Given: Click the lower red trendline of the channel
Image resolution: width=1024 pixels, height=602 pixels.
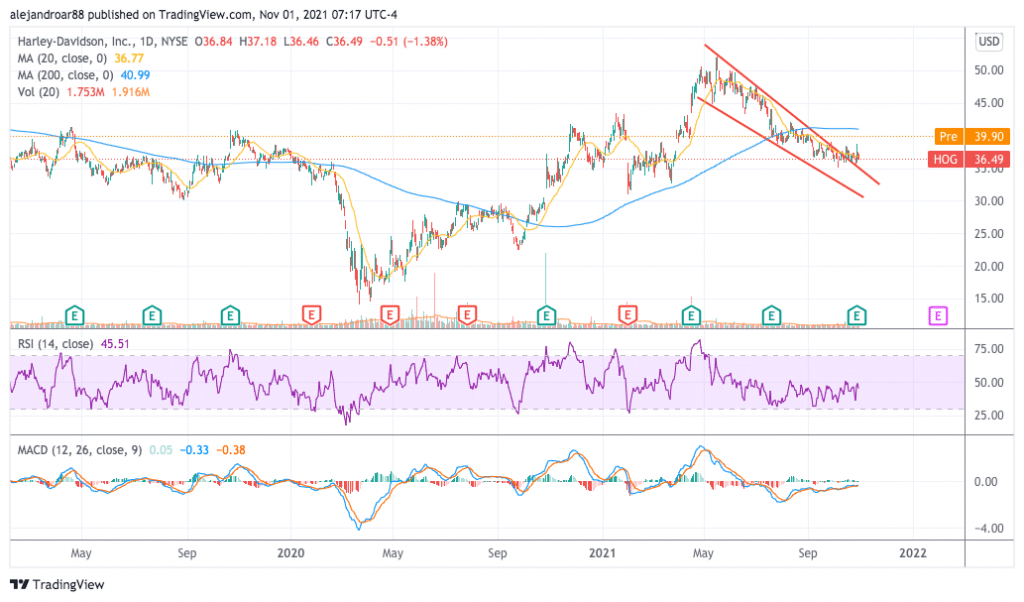Looking at the screenshot, I should 780,148.
